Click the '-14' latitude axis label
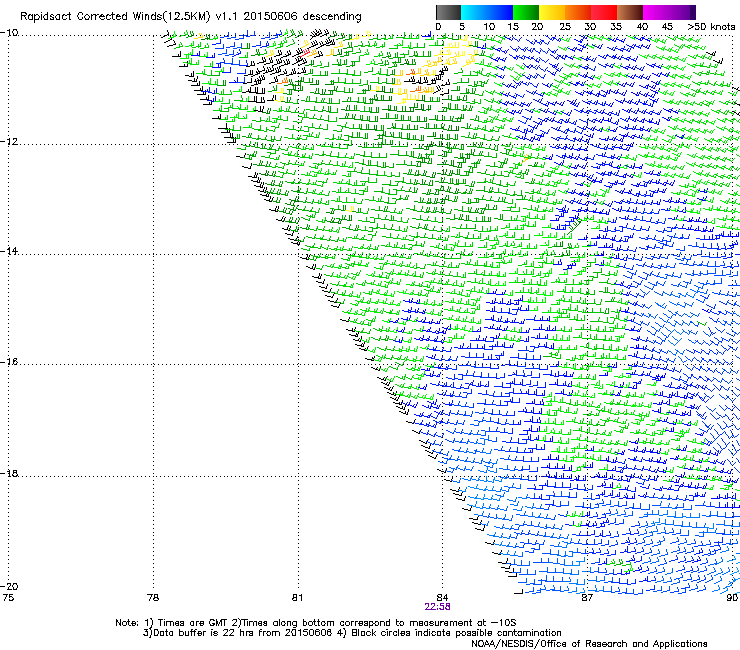Image resolution: width=740 pixels, height=650 pixels. (9, 251)
